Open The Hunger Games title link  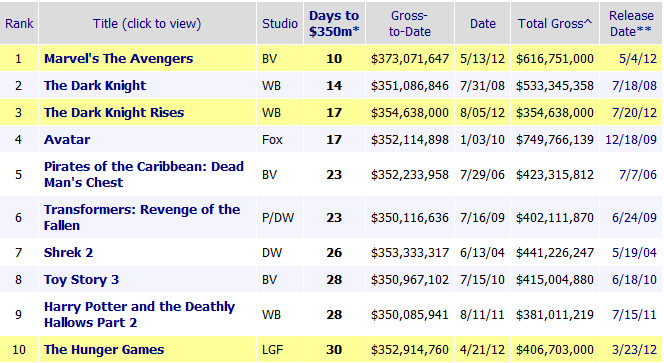[104, 350]
